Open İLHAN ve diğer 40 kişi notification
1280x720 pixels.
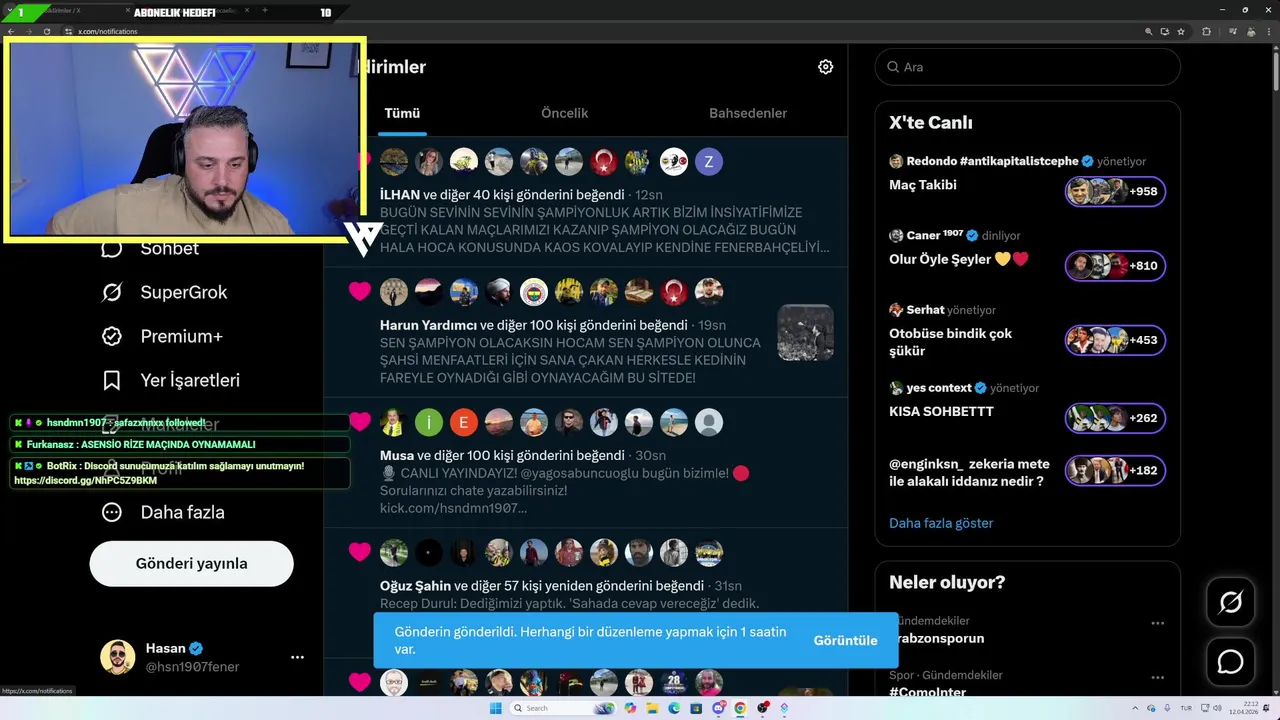[585, 202]
